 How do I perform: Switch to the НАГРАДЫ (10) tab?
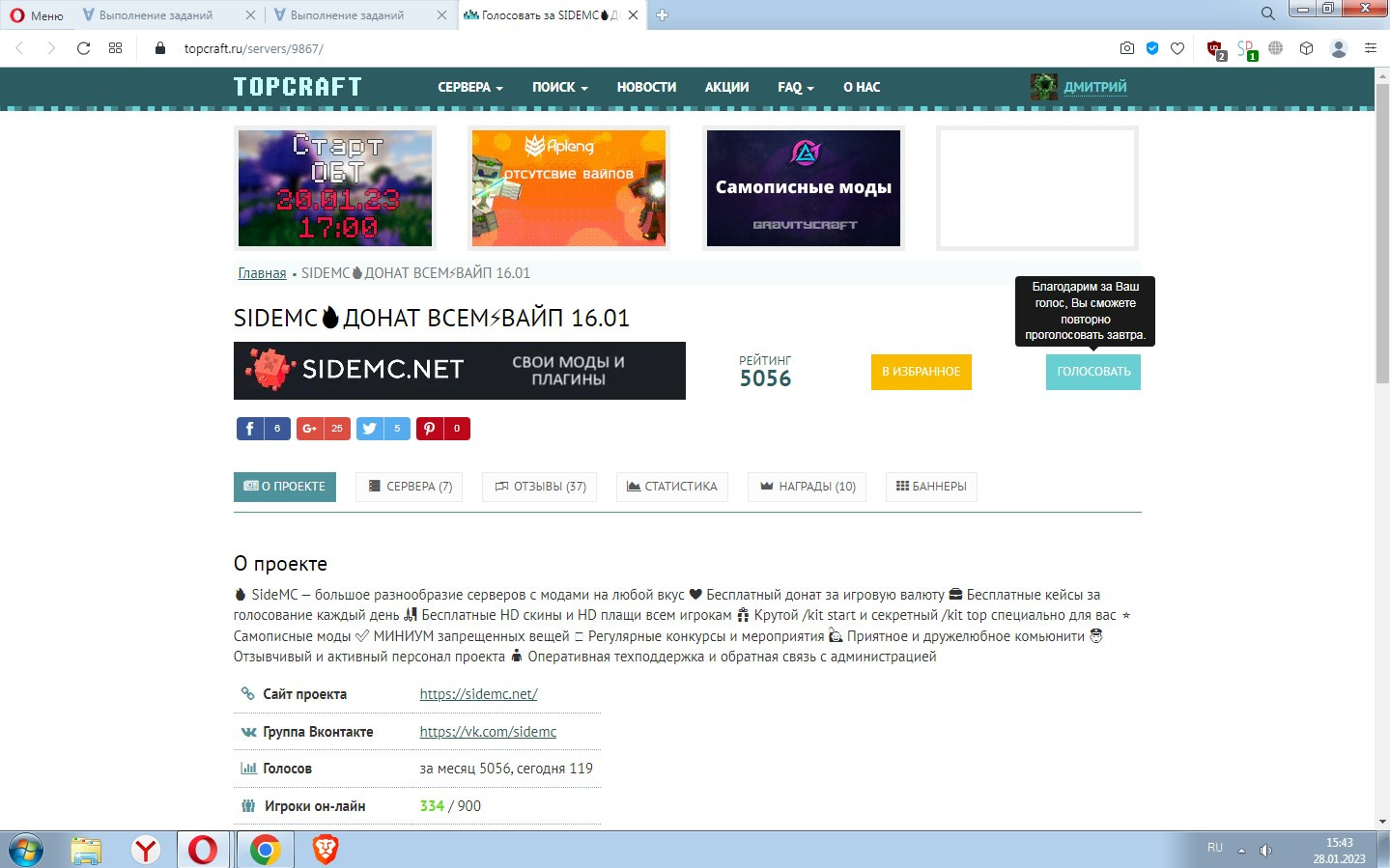808,487
